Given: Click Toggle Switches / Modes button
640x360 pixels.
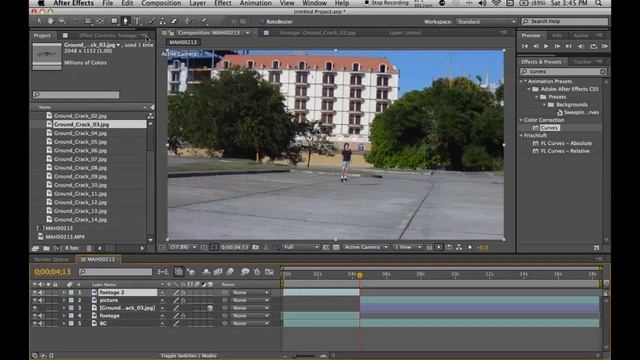Looking at the screenshot, I should pyautogui.click(x=189, y=356).
